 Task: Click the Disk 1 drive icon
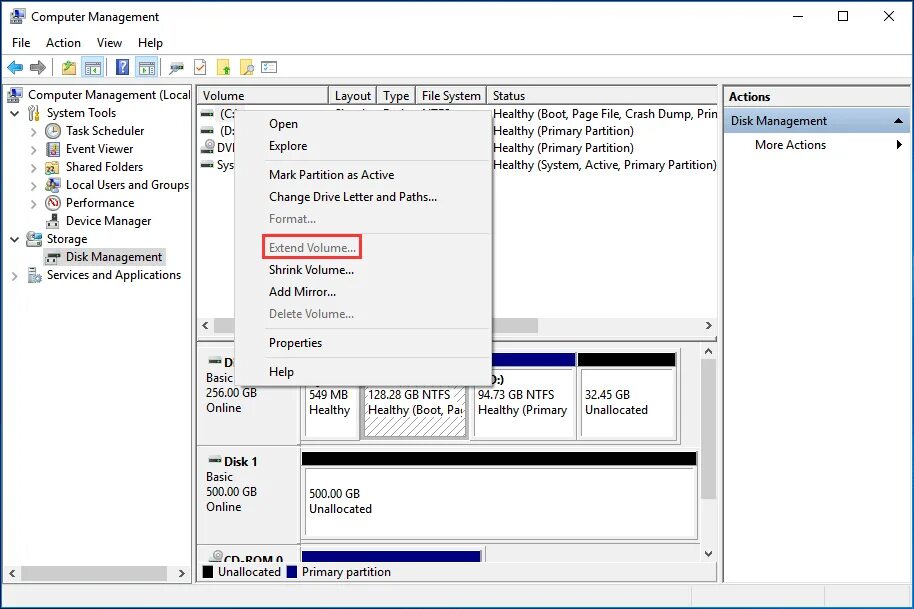(215, 461)
